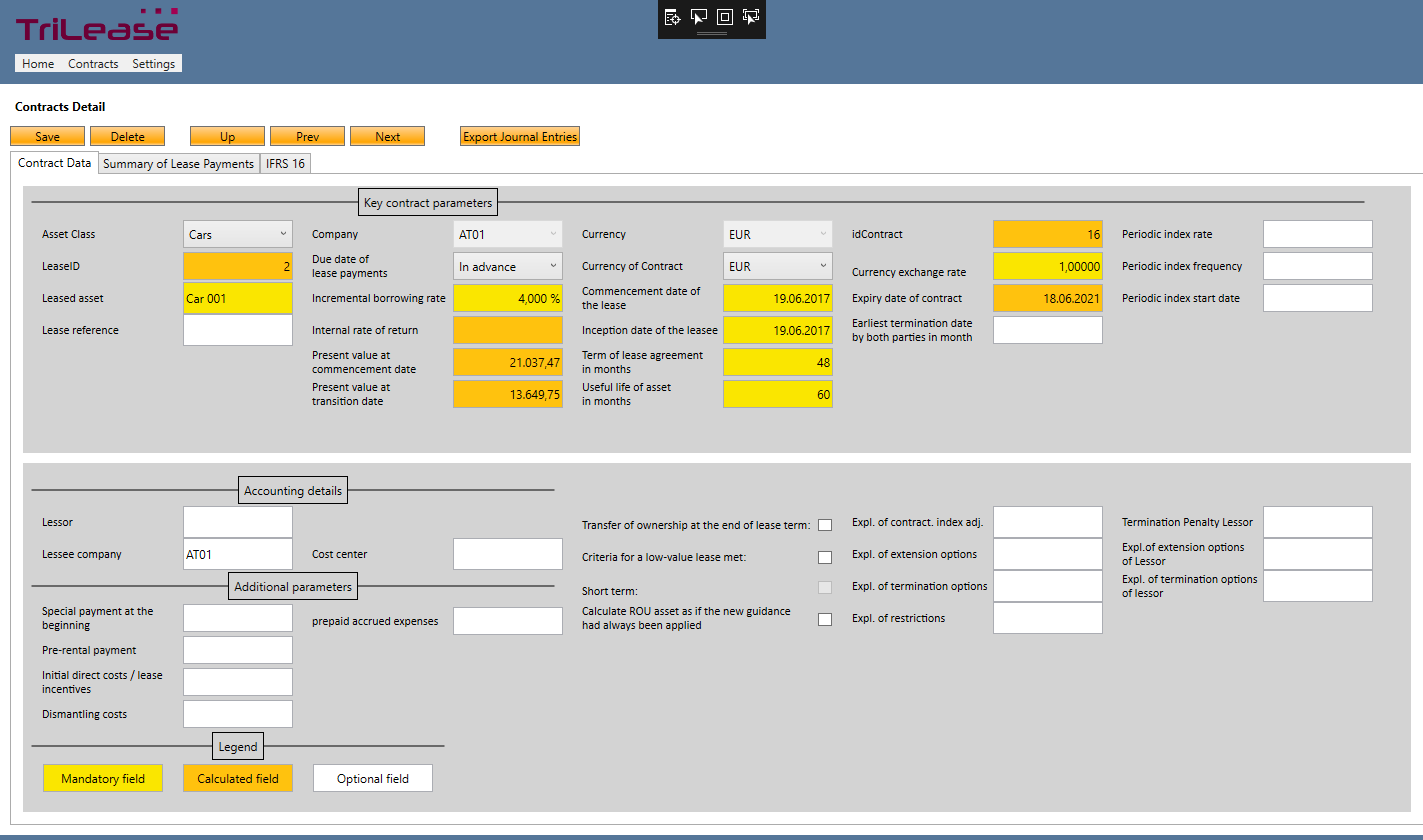Check Calculate ROU asset checkbox

pos(825,619)
